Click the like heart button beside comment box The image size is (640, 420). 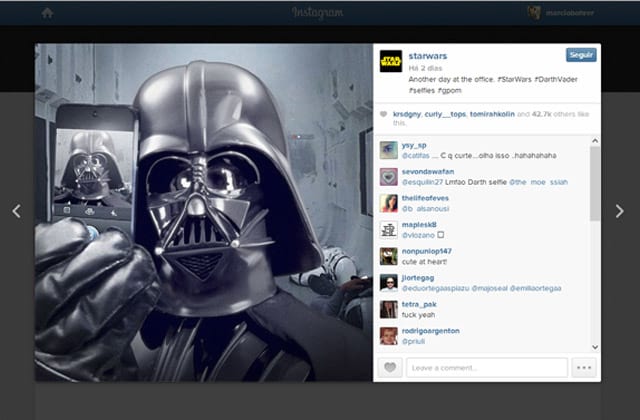coord(390,368)
